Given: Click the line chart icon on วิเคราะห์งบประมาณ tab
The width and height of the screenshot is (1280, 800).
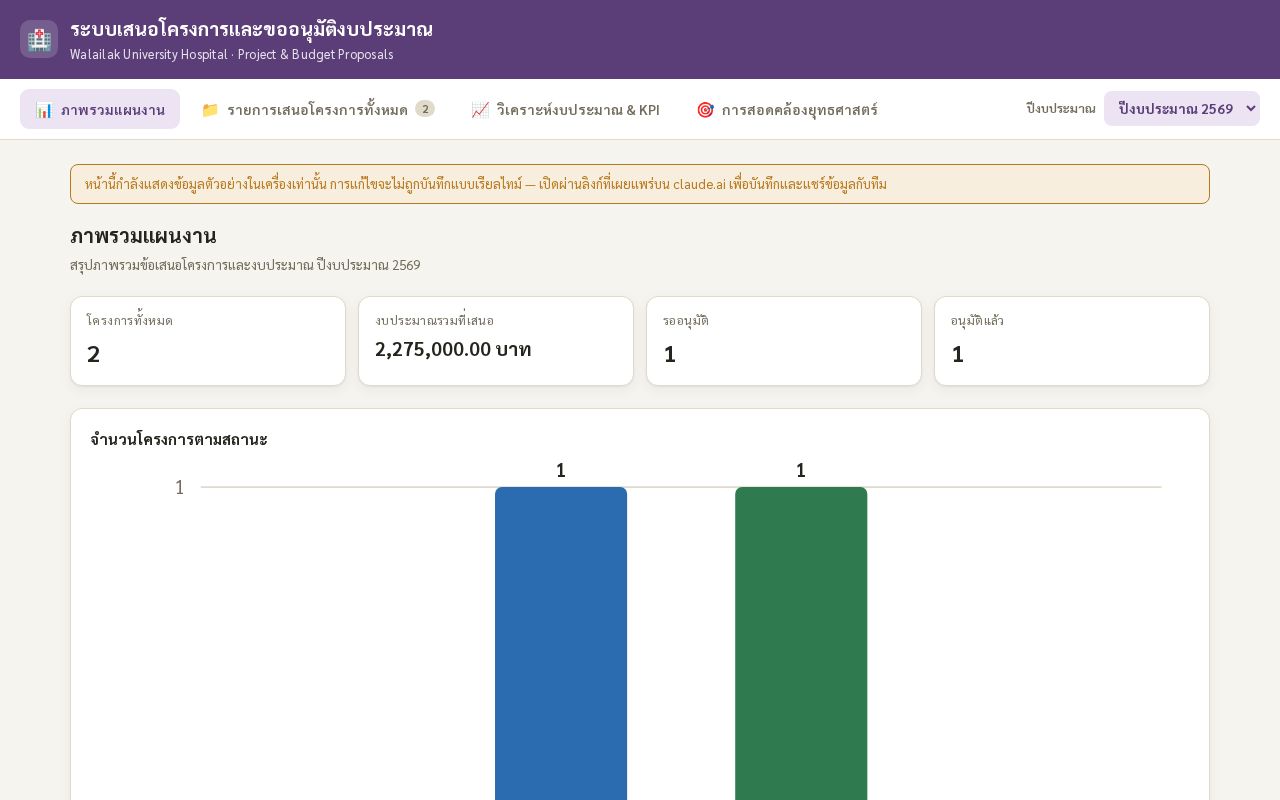Looking at the screenshot, I should (480, 110).
